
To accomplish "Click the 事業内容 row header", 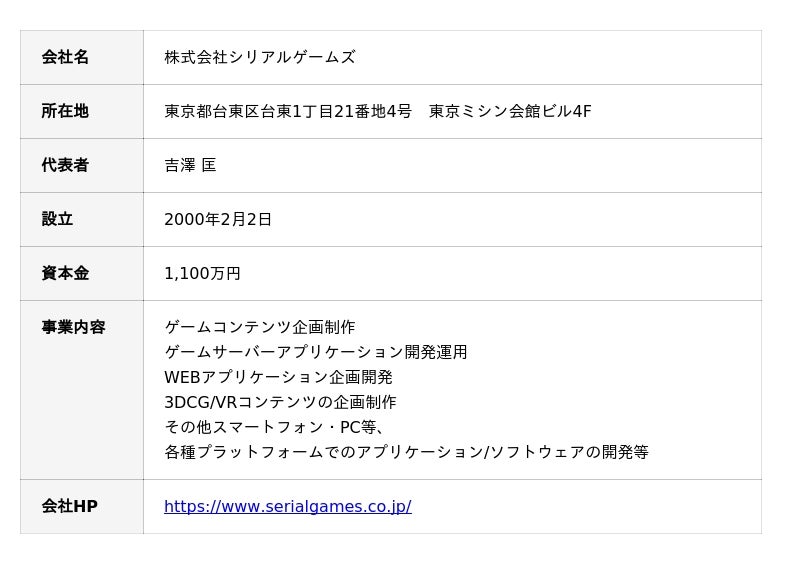I will [73, 327].
